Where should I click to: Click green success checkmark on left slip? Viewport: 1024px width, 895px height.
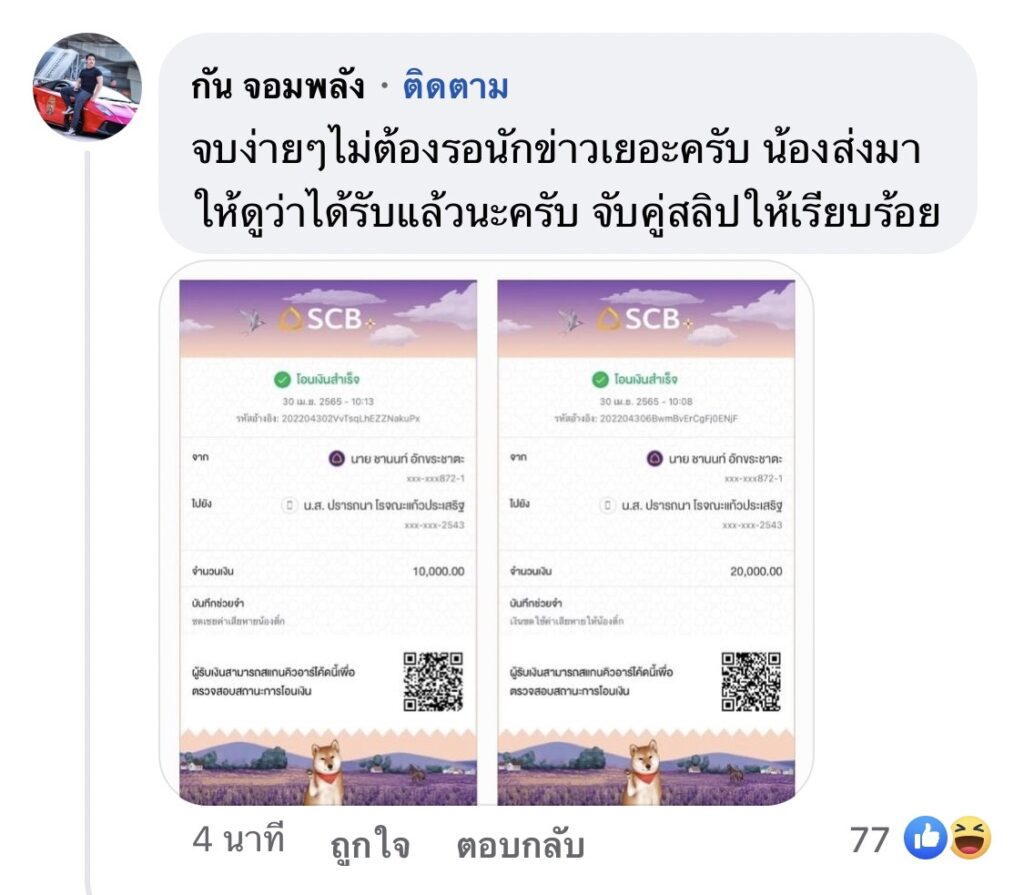pos(282,380)
